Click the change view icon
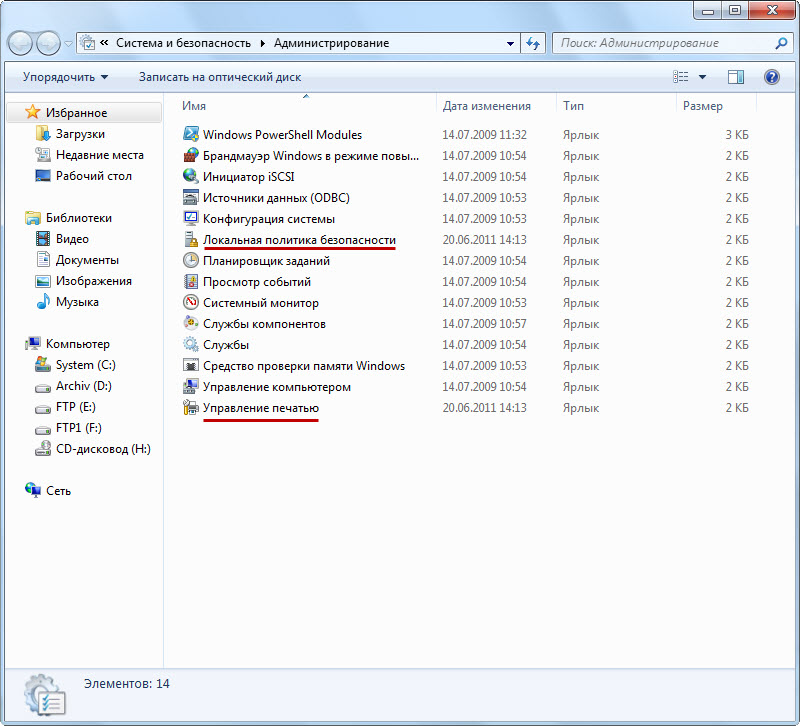The height and width of the screenshot is (726, 800). point(681,77)
